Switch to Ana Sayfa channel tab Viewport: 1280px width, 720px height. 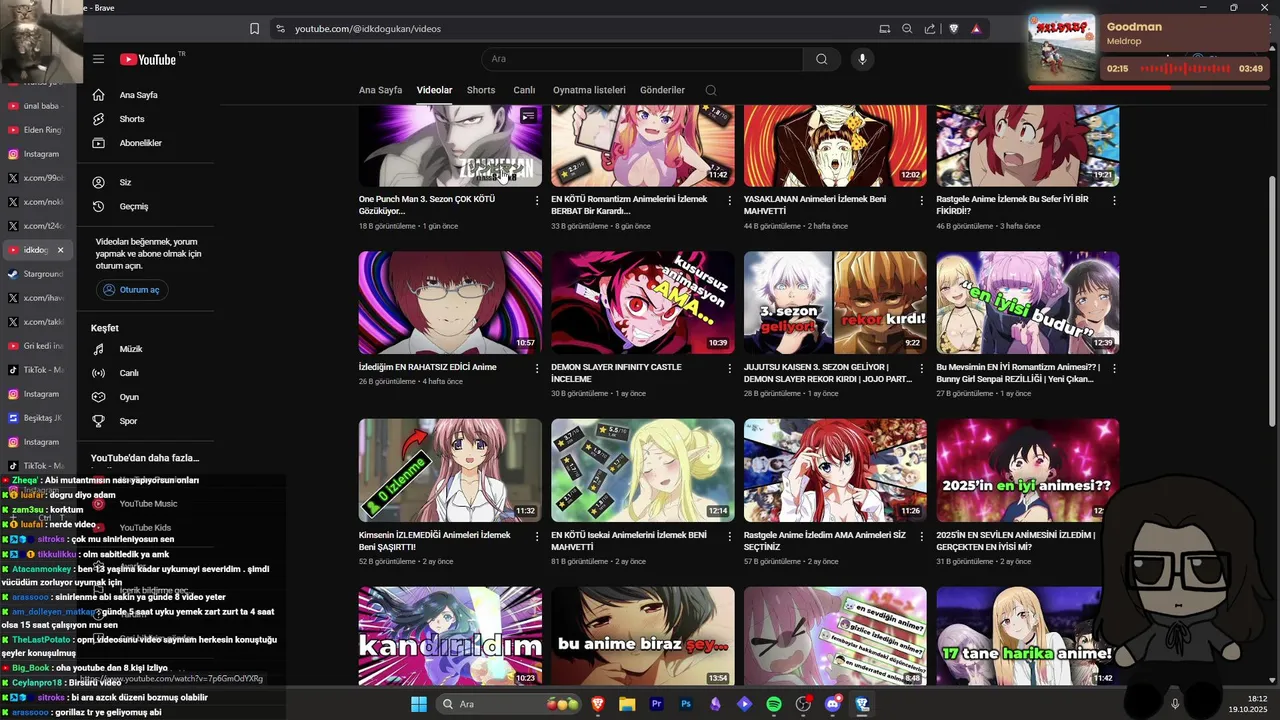pyautogui.click(x=380, y=90)
